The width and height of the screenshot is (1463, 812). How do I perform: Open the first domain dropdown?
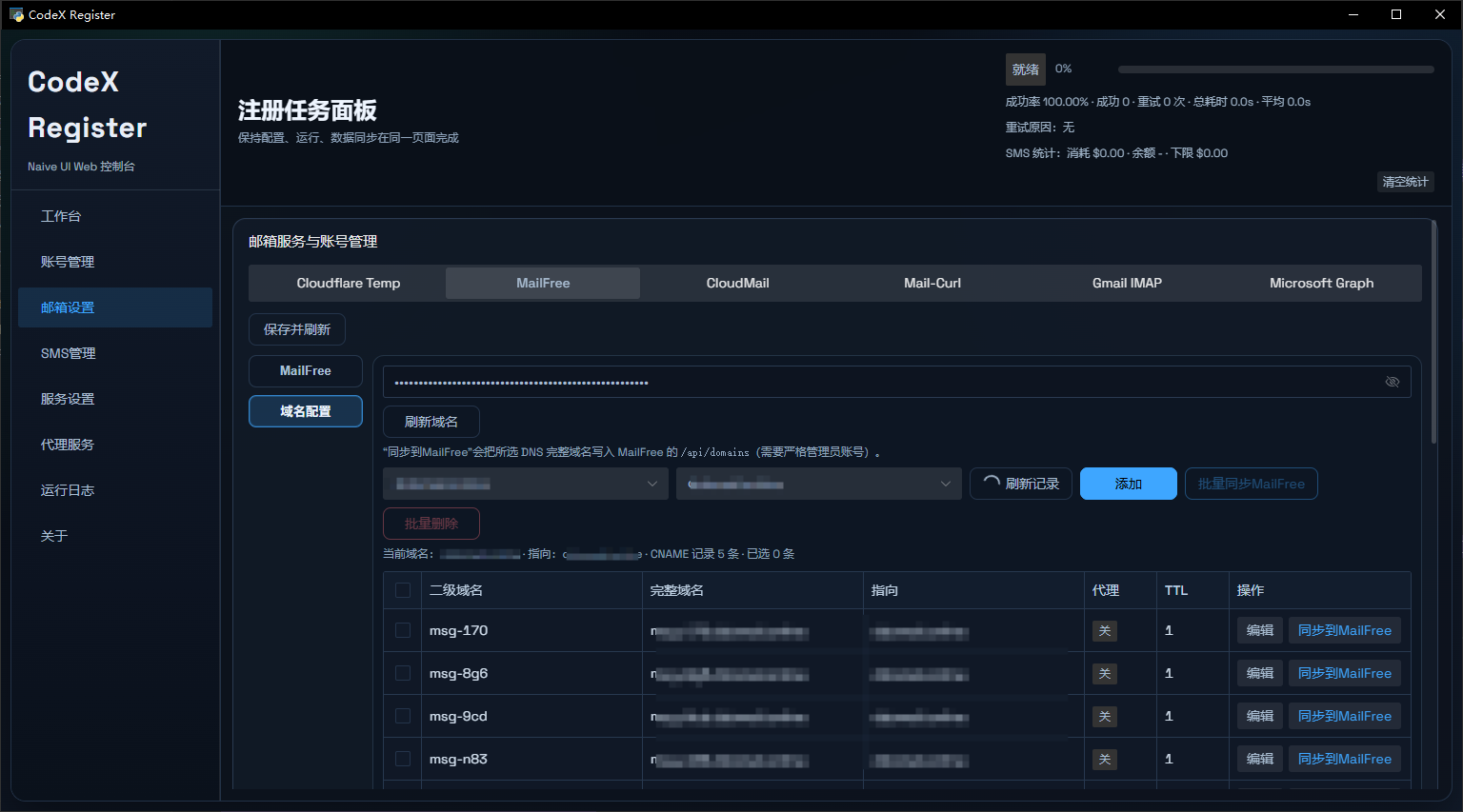click(526, 484)
